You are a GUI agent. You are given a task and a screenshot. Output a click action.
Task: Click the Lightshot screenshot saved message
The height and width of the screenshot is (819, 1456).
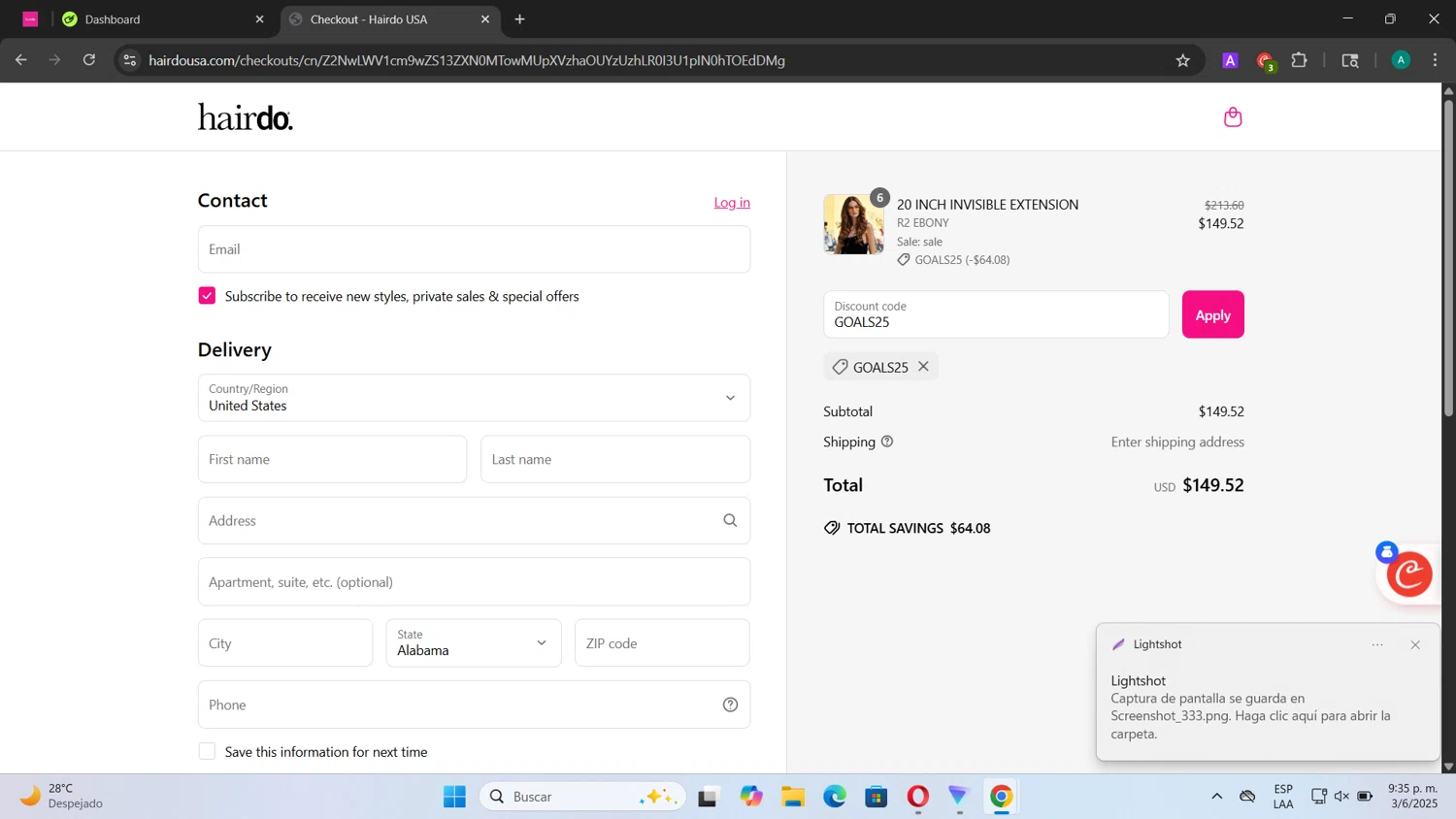[1251, 716]
